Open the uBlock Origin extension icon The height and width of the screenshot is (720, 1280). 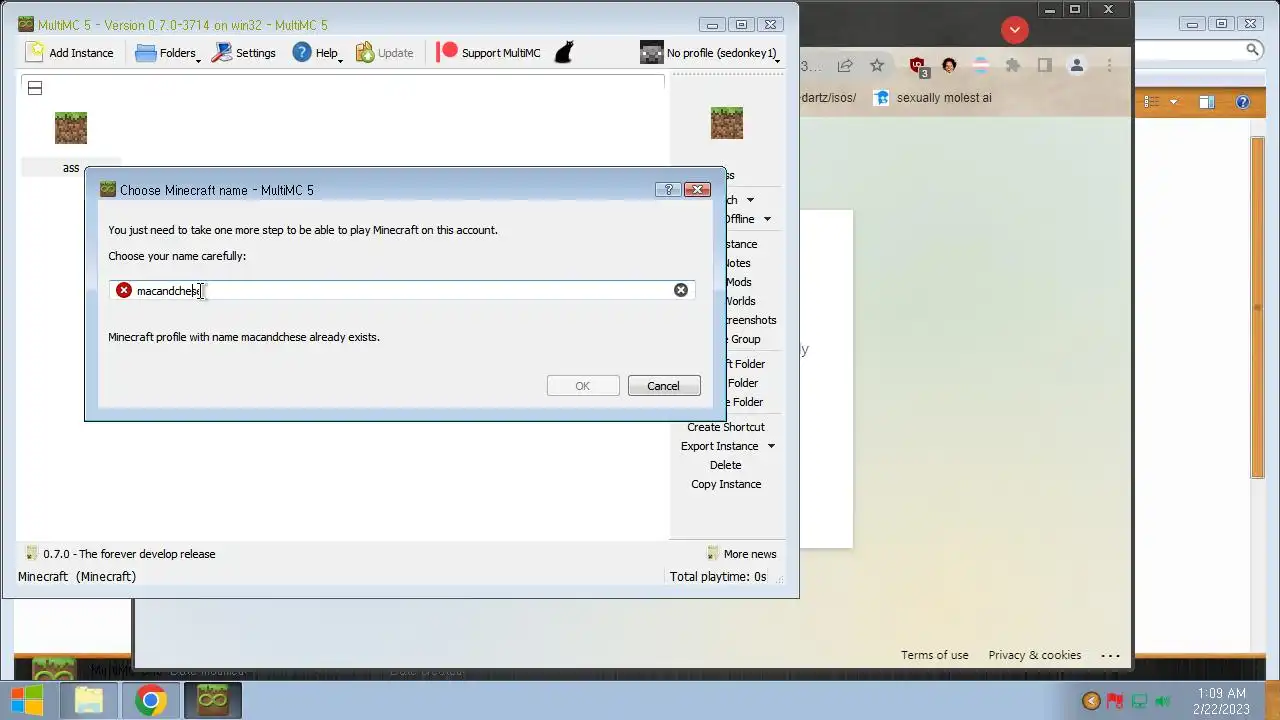[918, 66]
